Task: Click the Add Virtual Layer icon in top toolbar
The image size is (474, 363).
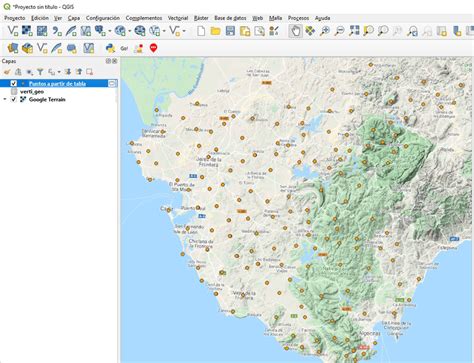Action: coord(86,31)
